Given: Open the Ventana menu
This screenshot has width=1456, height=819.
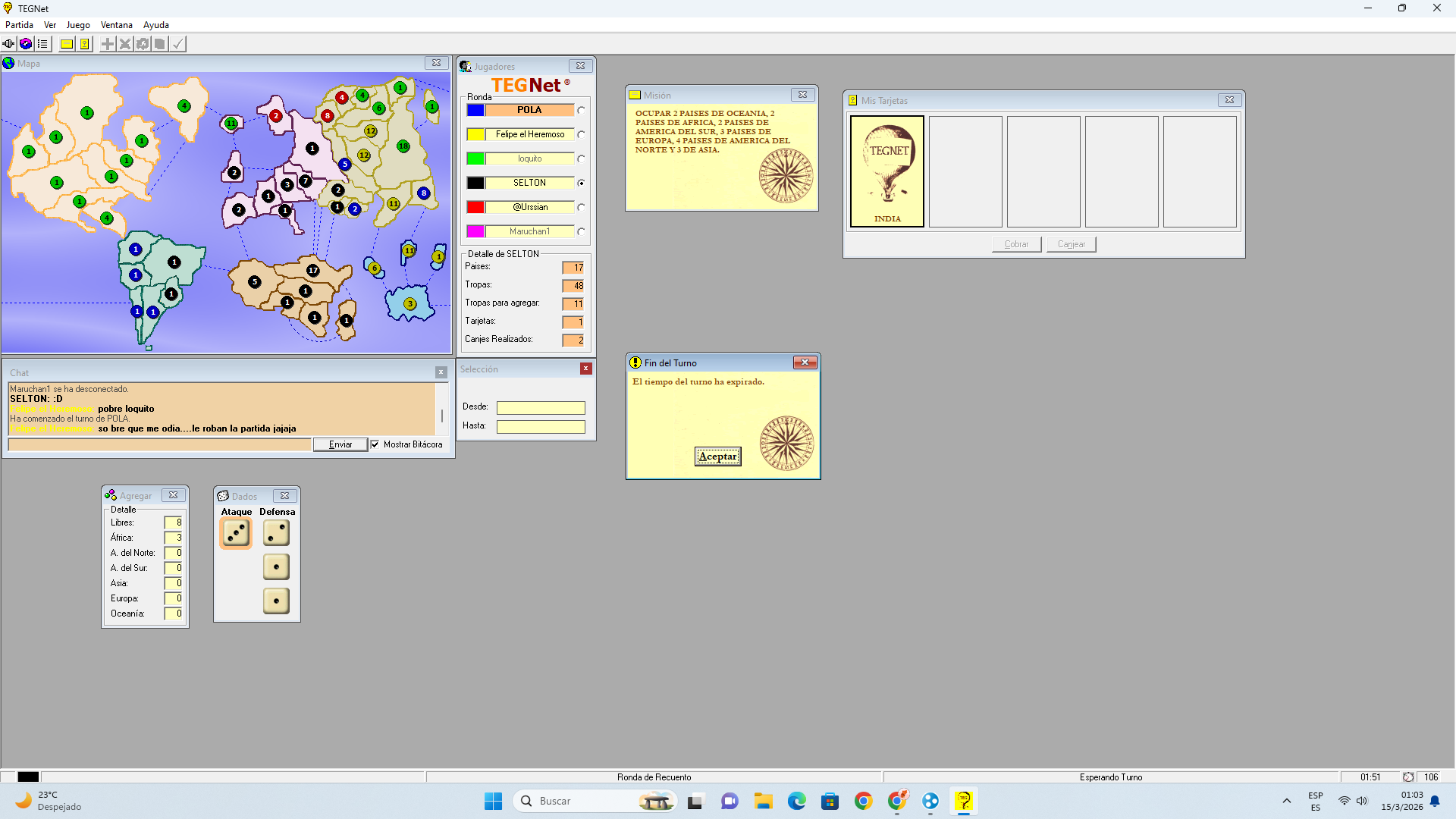Looking at the screenshot, I should (x=116, y=25).
